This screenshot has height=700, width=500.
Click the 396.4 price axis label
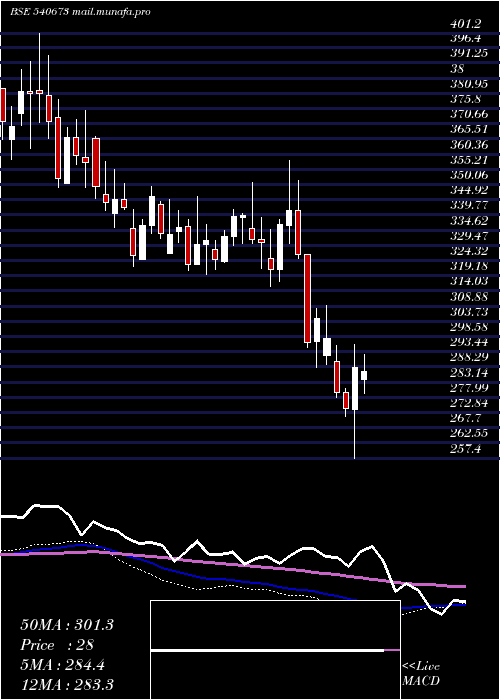466,38
